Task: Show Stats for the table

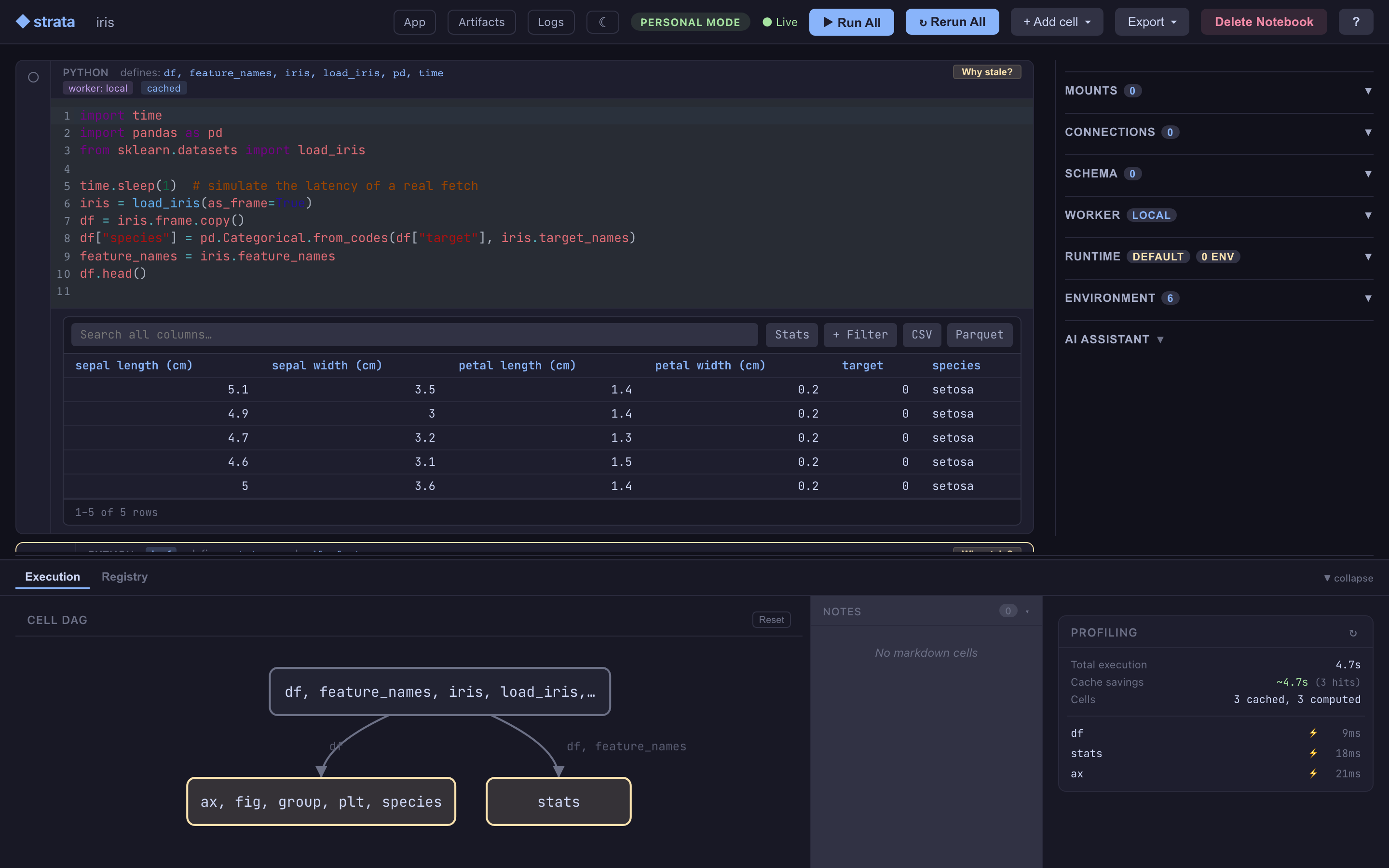Action: coord(791,335)
